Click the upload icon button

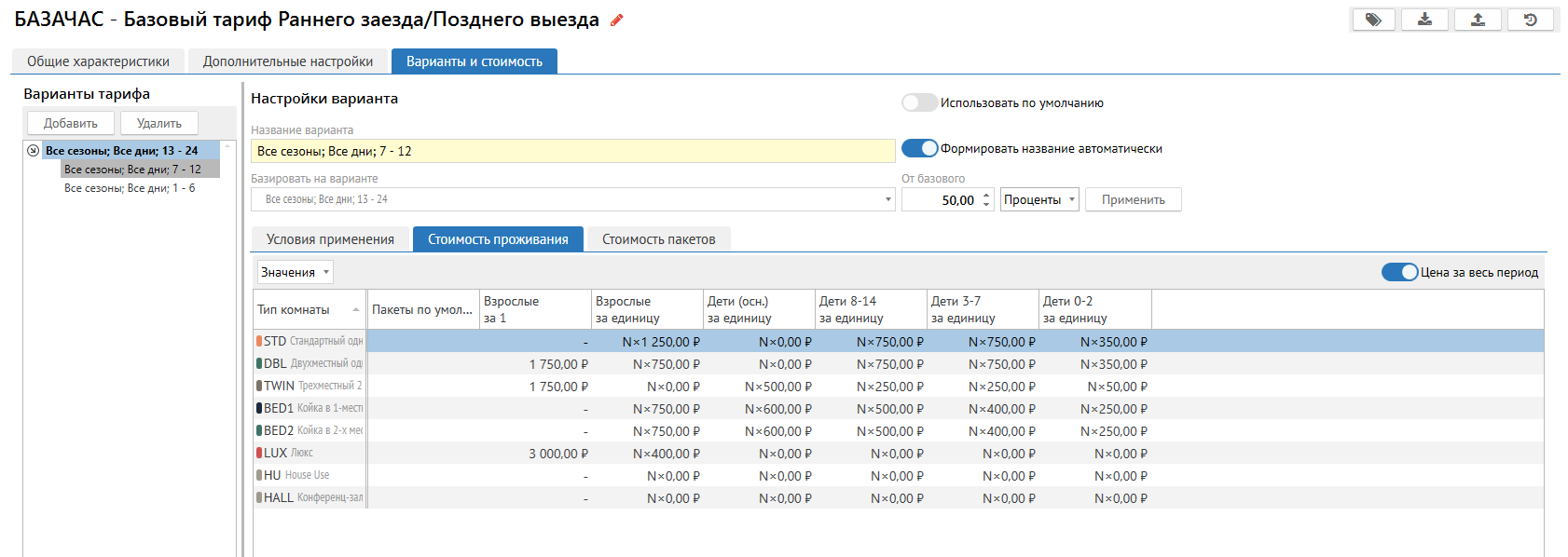[x=1478, y=20]
